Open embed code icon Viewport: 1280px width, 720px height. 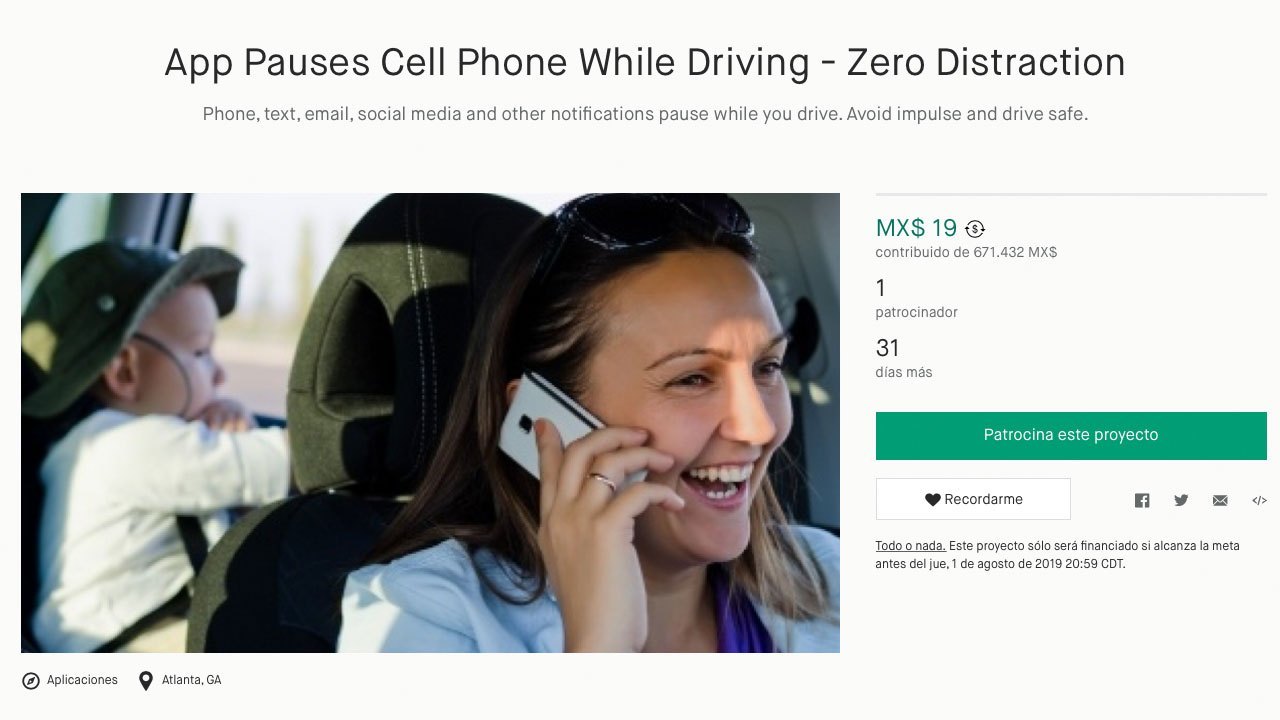1259,501
